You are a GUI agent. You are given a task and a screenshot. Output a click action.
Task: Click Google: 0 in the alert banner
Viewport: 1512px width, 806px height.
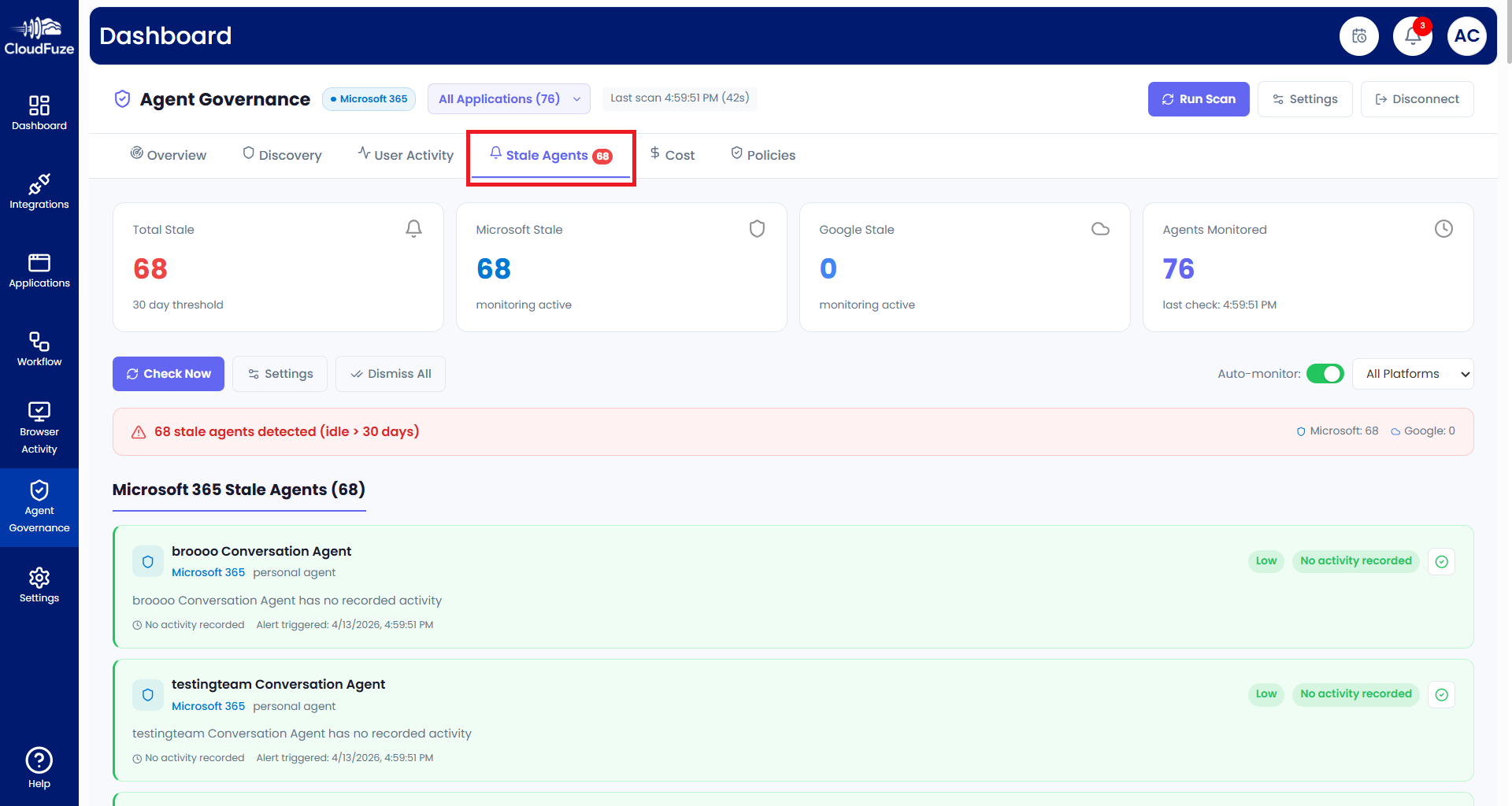(1423, 431)
